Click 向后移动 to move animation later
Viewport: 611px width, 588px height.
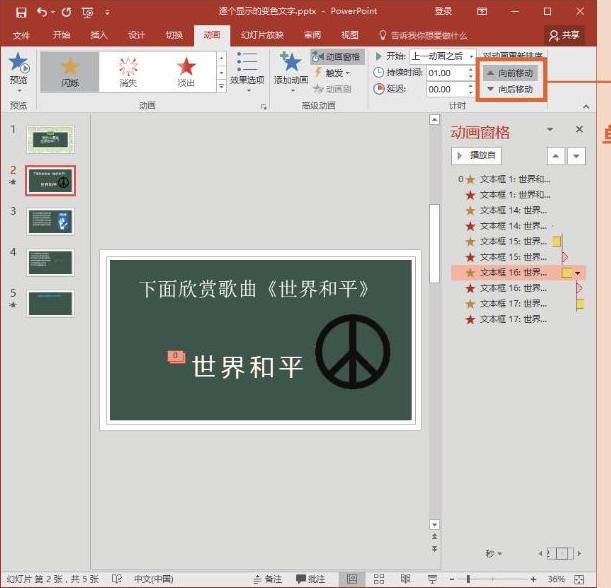511,90
